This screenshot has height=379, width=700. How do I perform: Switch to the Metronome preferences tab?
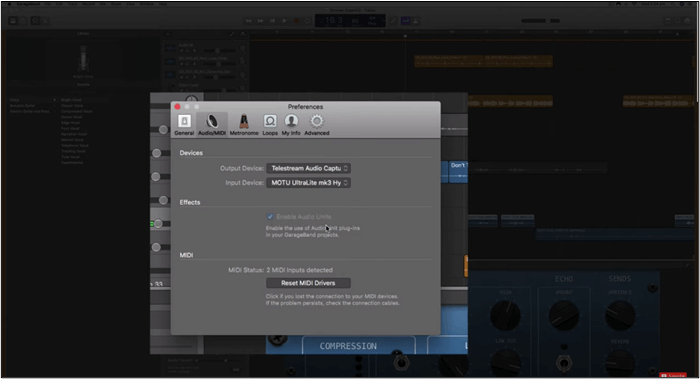tap(244, 125)
